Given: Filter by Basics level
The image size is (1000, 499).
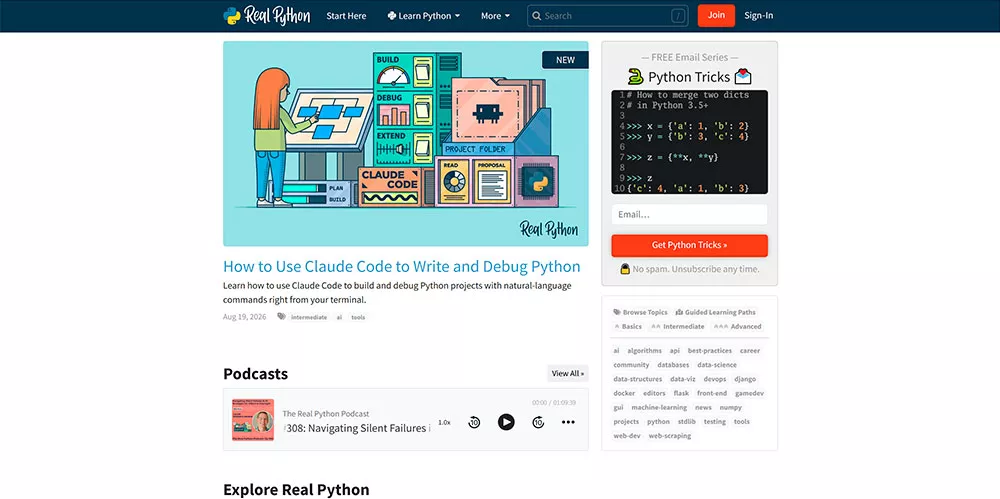Looking at the screenshot, I should click(x=628, y=326).
